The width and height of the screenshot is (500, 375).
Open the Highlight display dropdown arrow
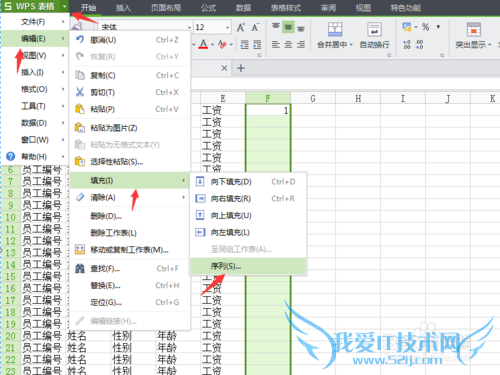coord(490,45)
